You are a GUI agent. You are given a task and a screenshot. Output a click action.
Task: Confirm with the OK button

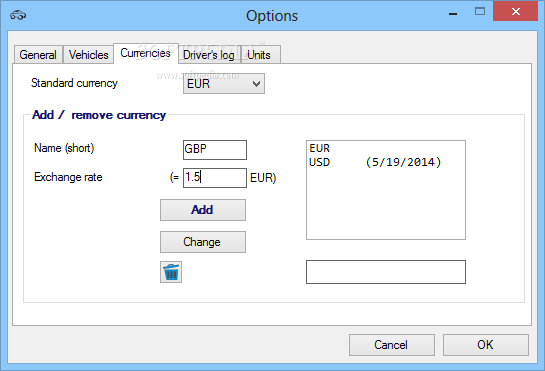(x=486, y=345)
